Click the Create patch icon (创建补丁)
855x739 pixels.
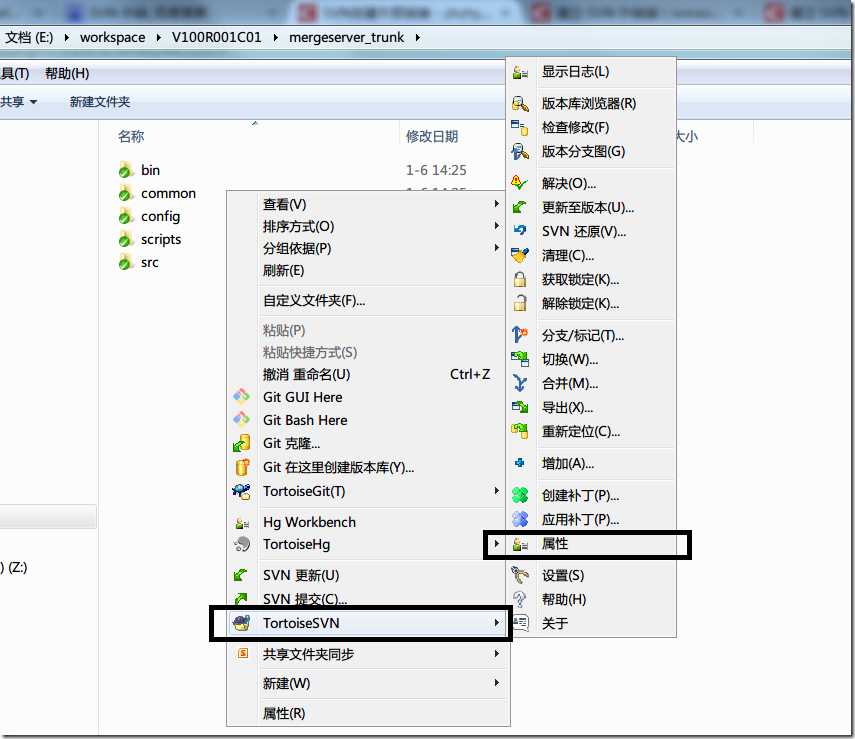tap(520, 495)
